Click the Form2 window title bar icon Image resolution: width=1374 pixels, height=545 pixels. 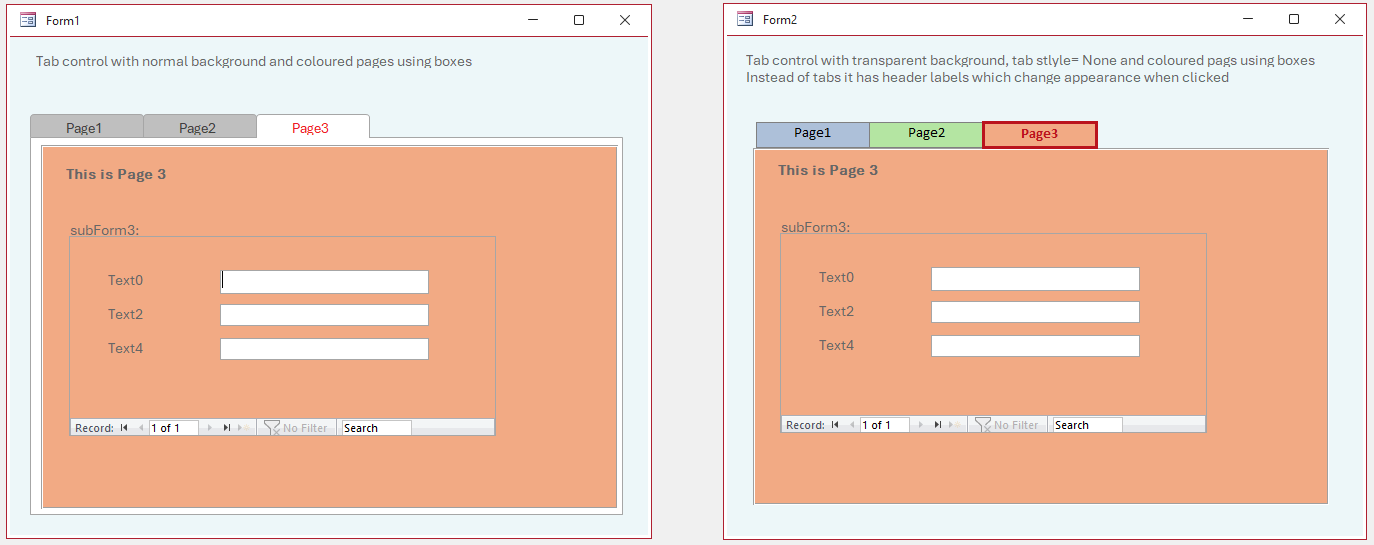[x=745, y=19]
